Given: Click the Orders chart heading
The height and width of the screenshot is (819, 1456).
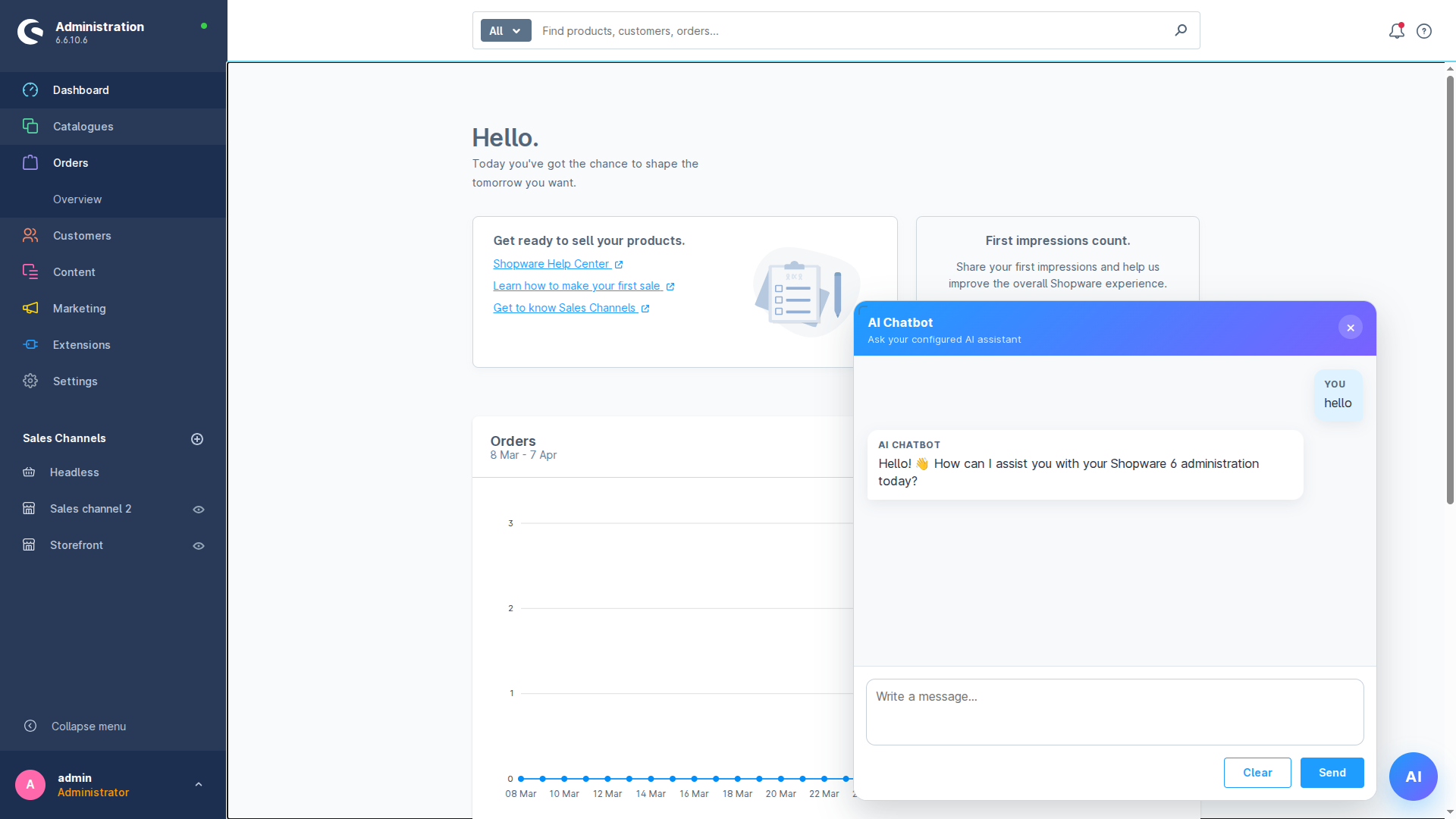Looking at the screenshot, I should click(513, 441).
